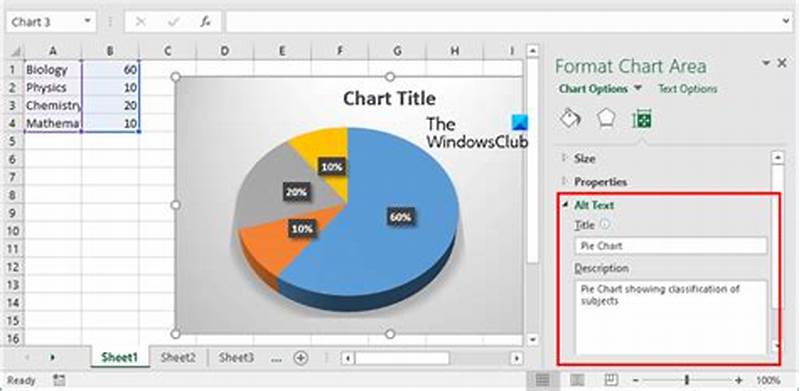Viewport: 800px width, 391px height.
Task: Click the 60% data label
Action: 401,217
